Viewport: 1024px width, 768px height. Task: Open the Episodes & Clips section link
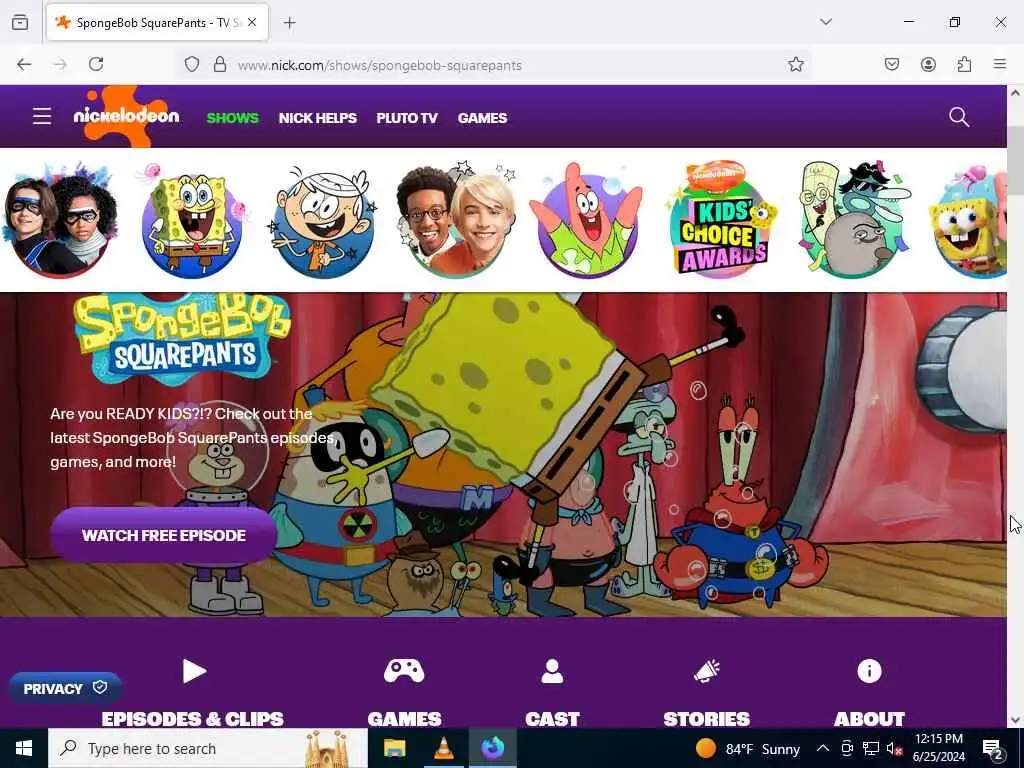point(193,719)
